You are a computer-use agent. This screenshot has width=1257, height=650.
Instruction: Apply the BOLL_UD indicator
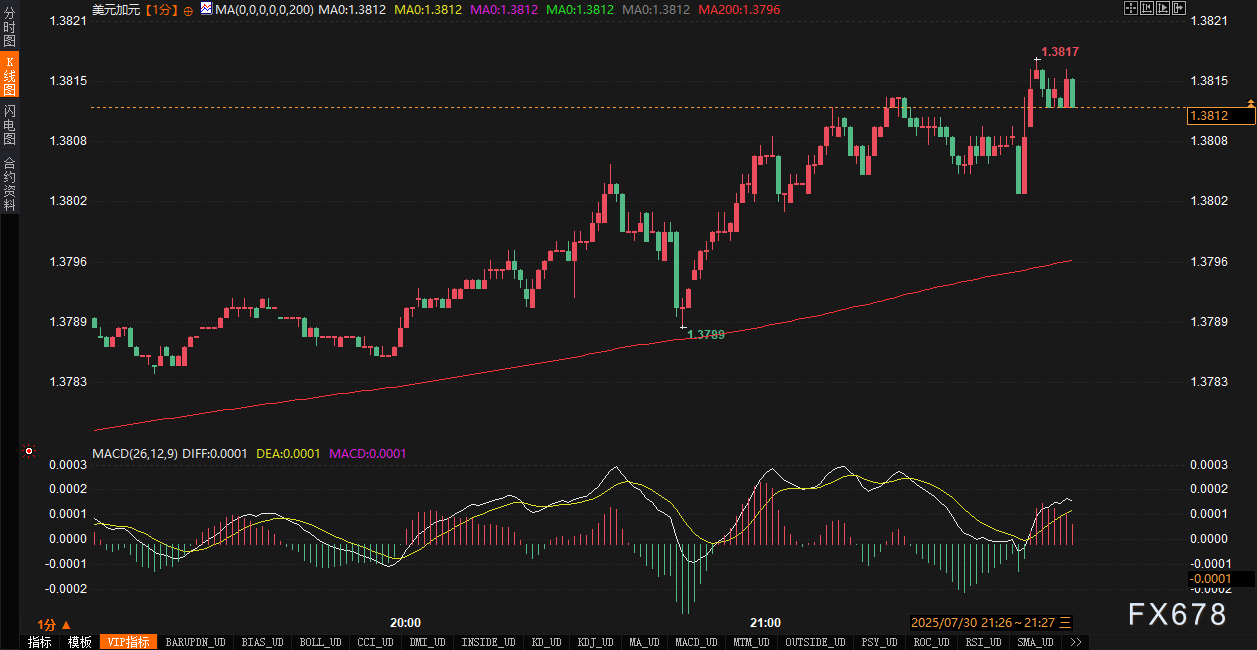(320, 642)
